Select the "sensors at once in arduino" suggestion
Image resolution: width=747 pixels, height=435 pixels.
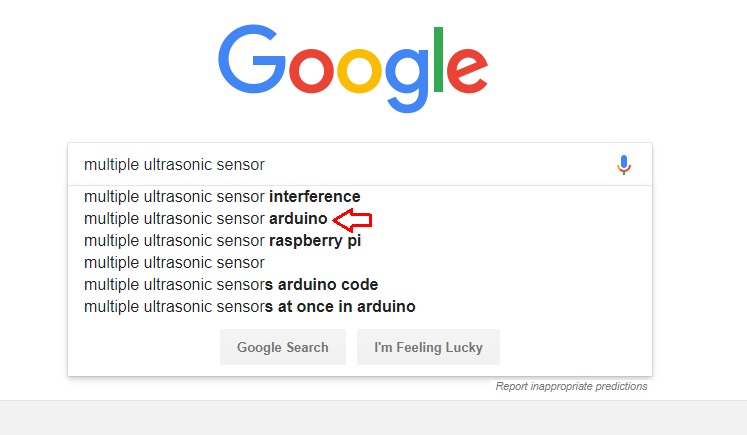[249, 306]
